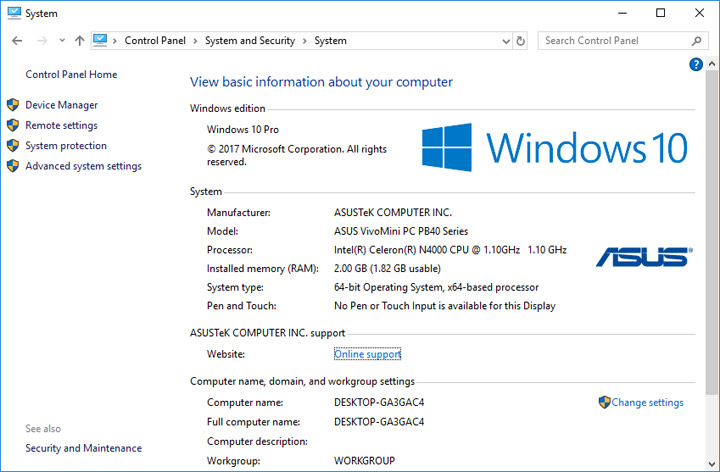This screenshot has height=472, width=720.
Task: Open Advanced system settings
Action: pyautogui.click(x=83, y=166)
